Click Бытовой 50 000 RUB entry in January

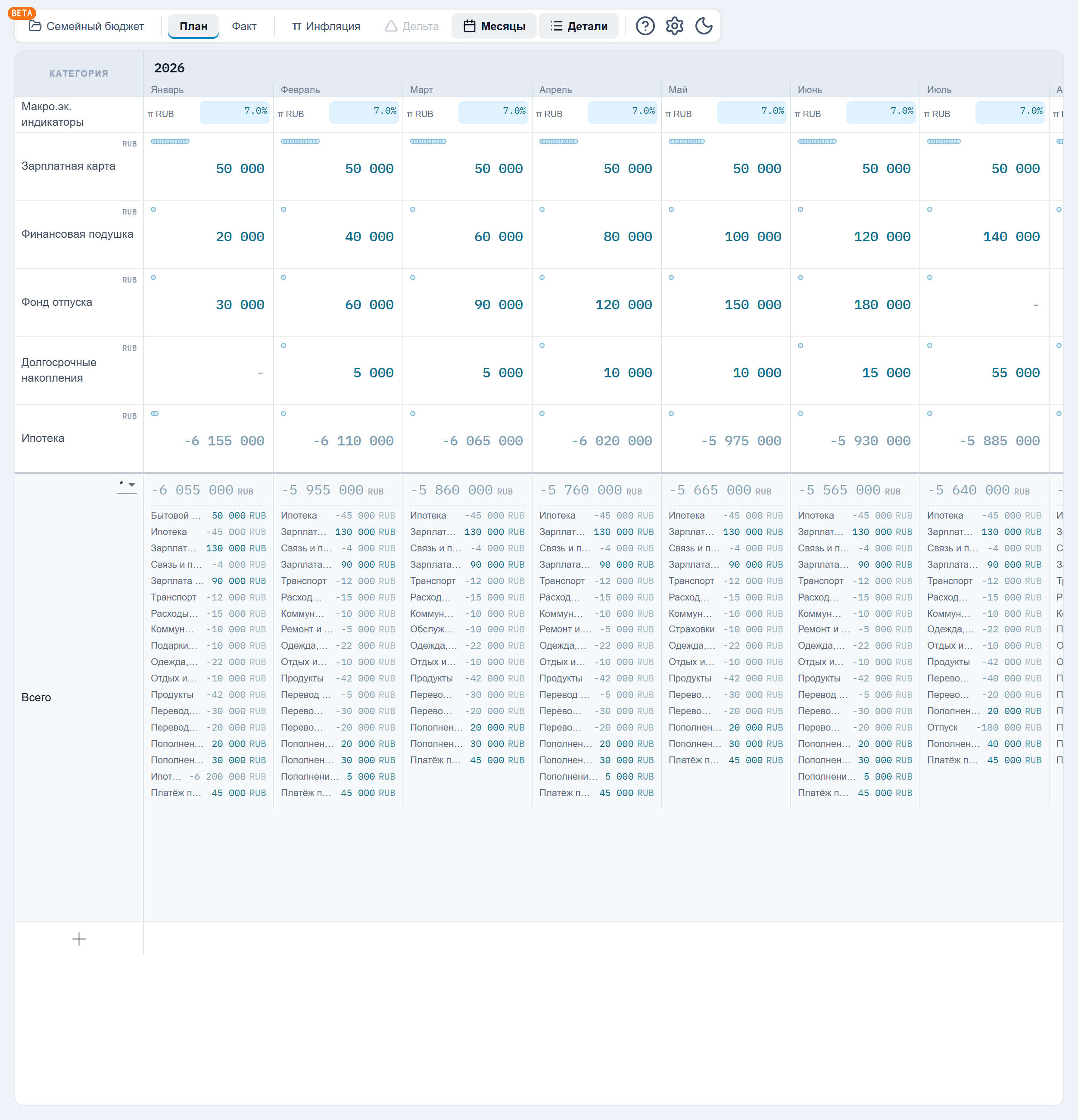click(208, 516)
